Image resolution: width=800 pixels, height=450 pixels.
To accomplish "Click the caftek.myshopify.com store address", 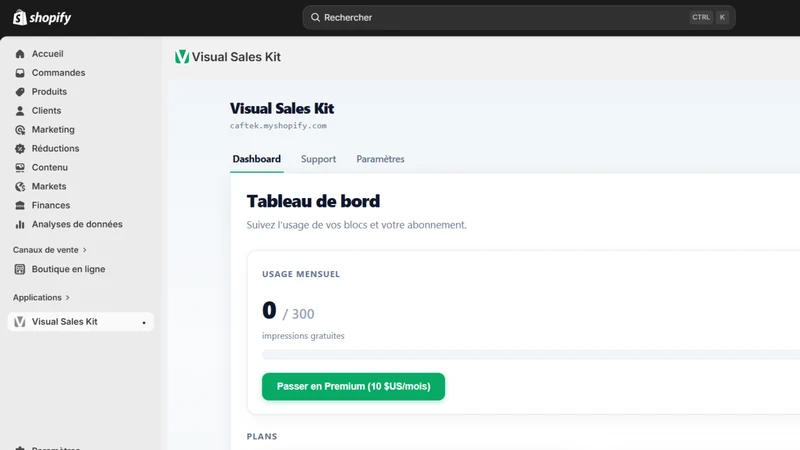I will [x=278, y=126].
